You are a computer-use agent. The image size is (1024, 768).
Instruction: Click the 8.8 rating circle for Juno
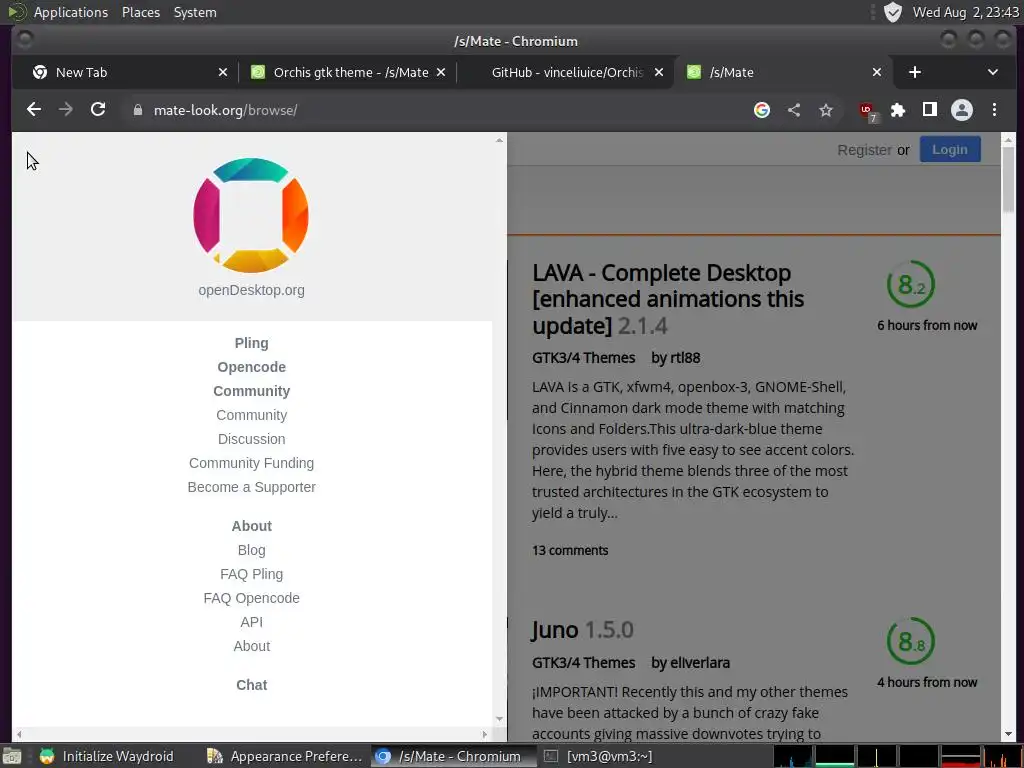910,641
